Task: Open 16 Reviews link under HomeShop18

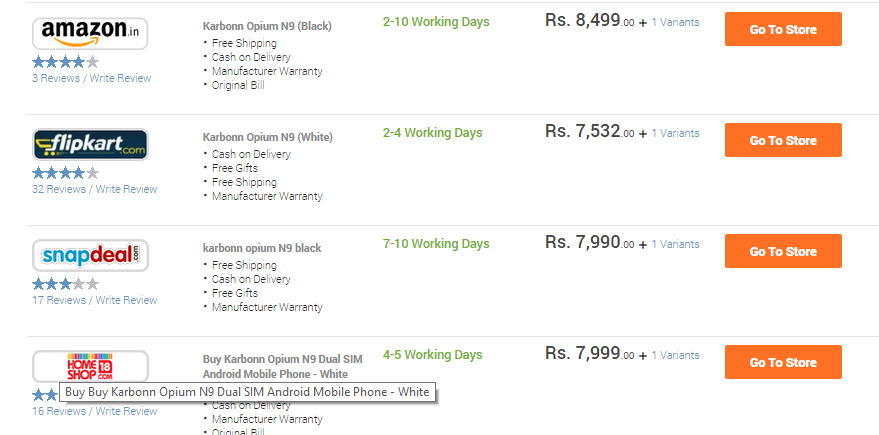Action: [59, 411]
